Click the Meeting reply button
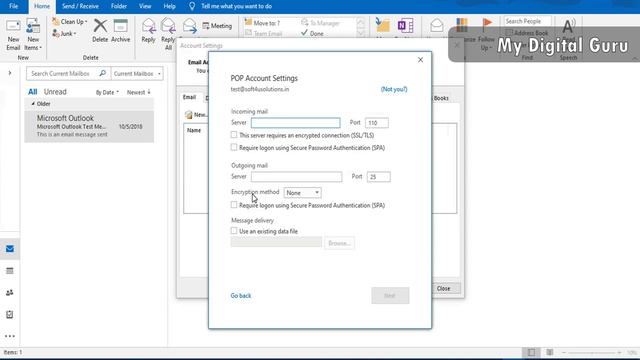640x360 pixels. coord(217,26)
